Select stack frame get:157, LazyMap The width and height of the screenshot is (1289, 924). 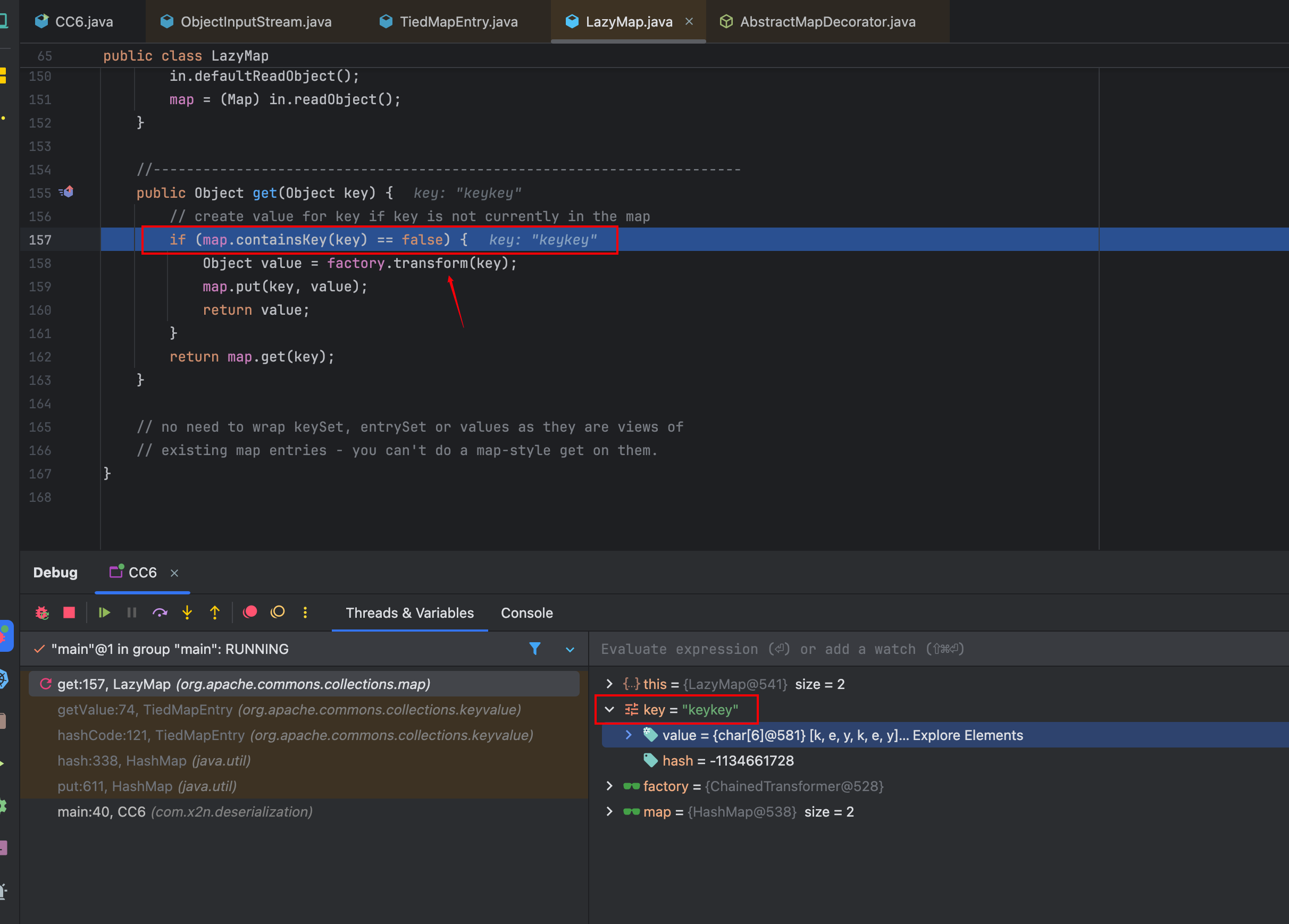(x=304, y=684)
